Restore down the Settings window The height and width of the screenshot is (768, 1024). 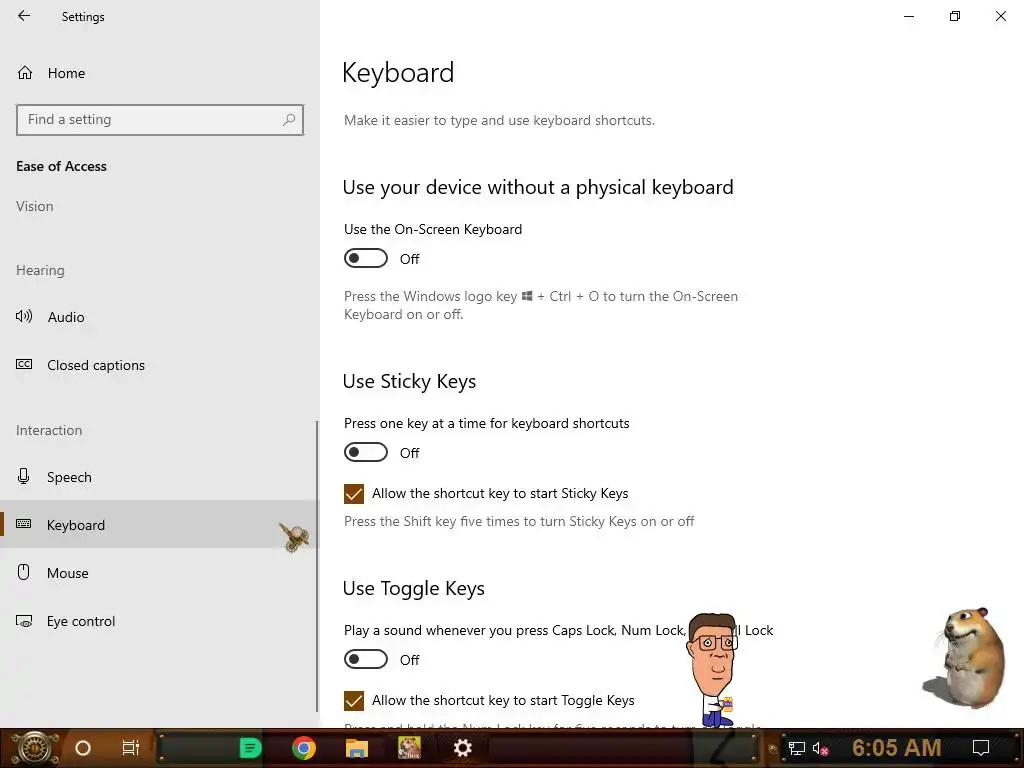coord(955,16)
